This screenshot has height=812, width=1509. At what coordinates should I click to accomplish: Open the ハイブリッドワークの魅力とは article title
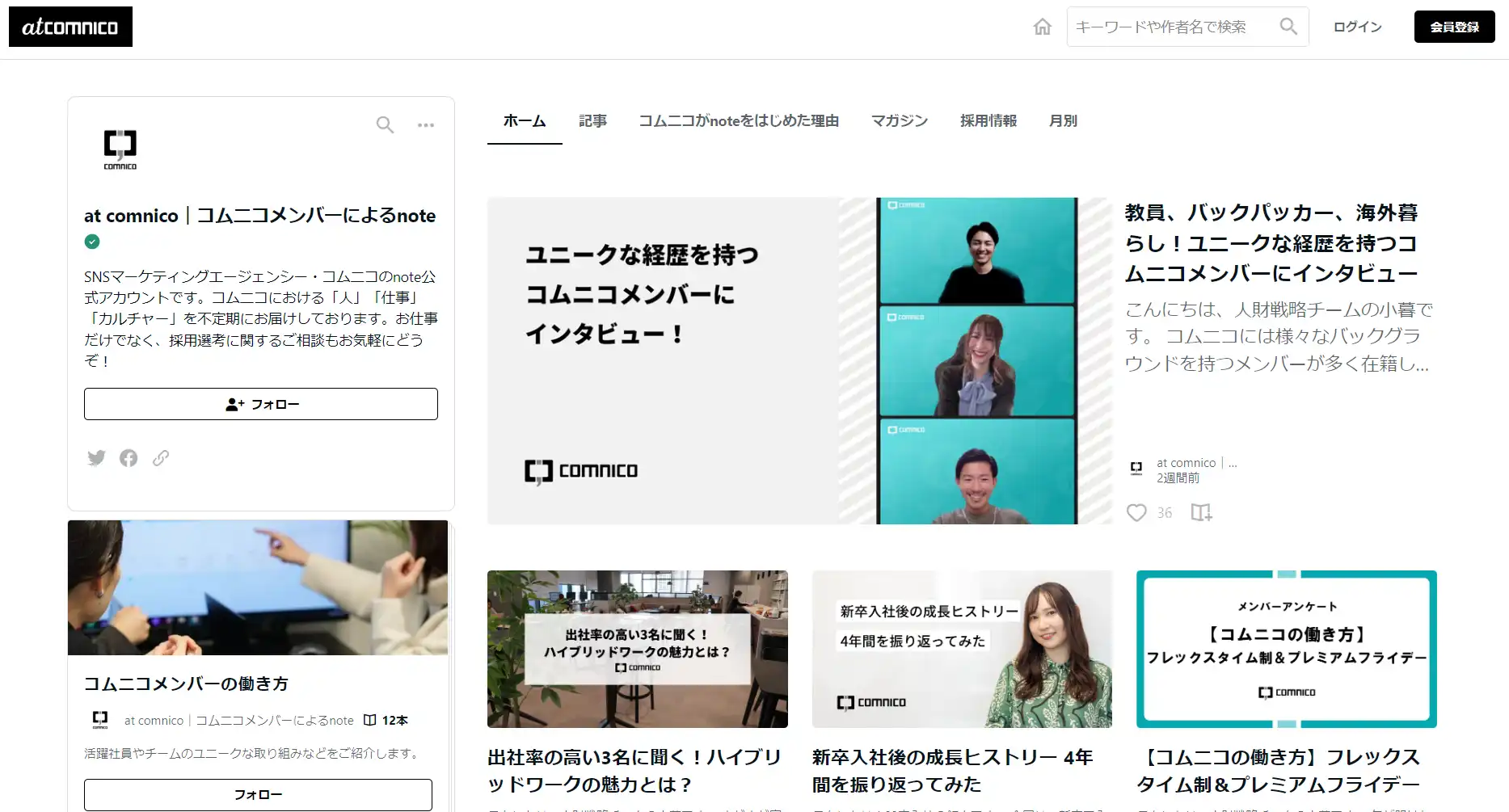click(634, 771)
